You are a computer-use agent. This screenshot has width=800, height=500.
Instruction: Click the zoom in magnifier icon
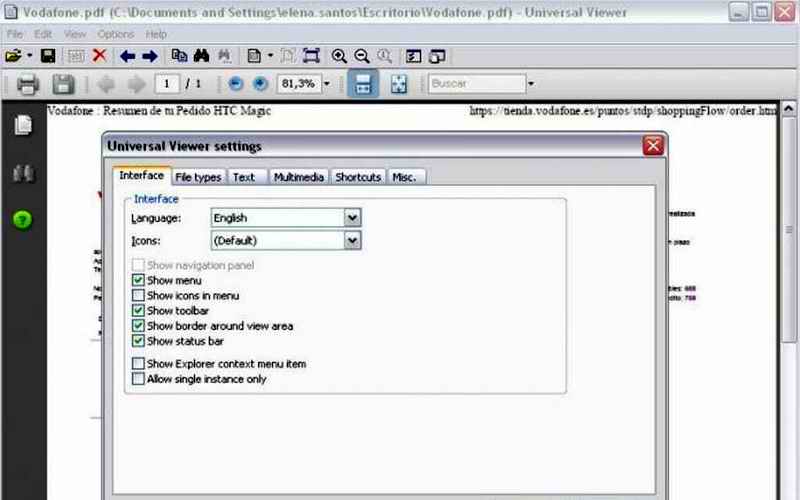coord(339,56)
